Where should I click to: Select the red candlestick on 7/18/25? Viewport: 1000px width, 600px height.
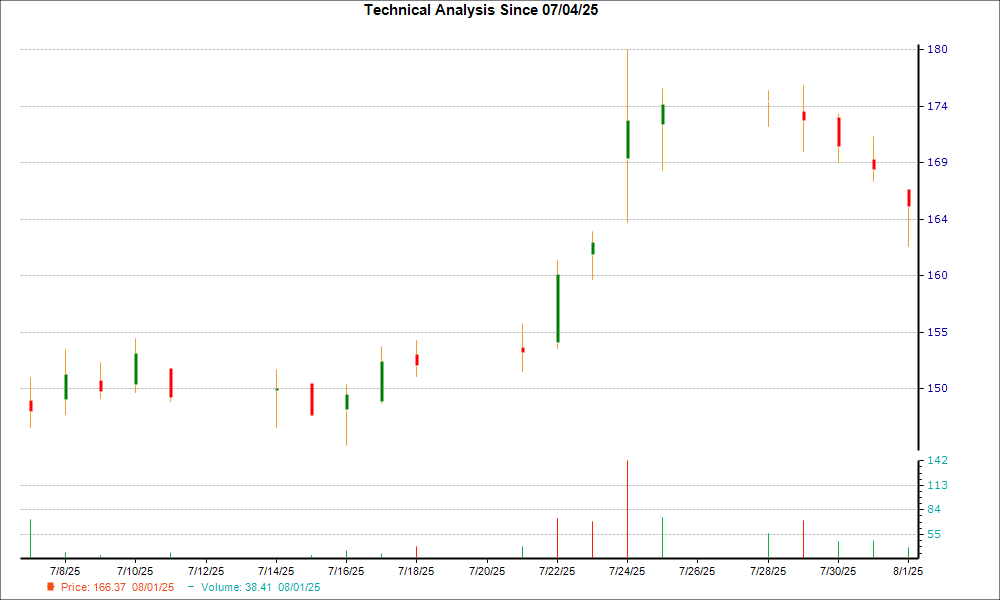point(417,360)
